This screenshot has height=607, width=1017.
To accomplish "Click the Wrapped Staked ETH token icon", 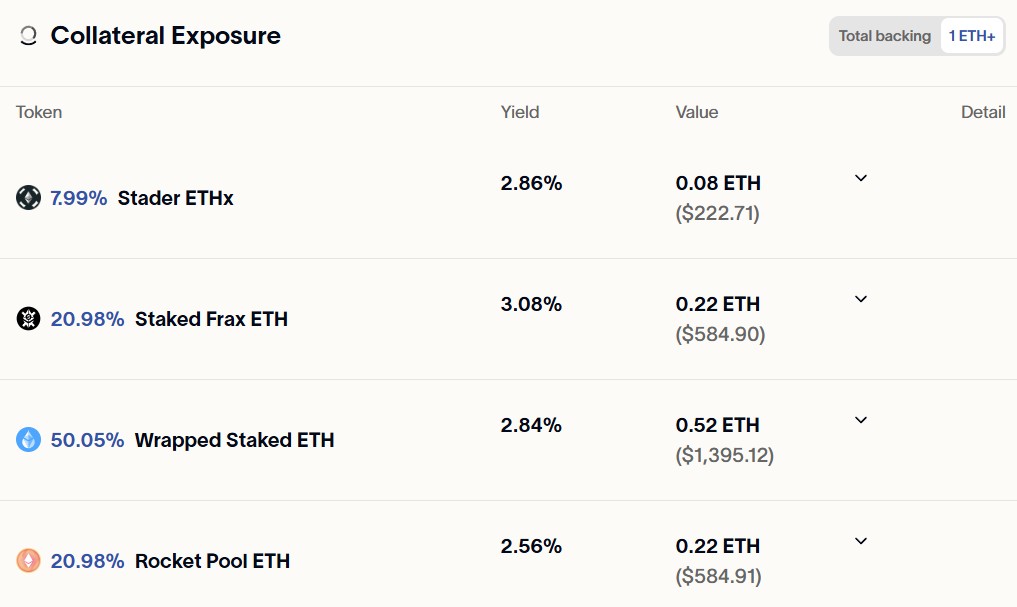I will point(28,440).
